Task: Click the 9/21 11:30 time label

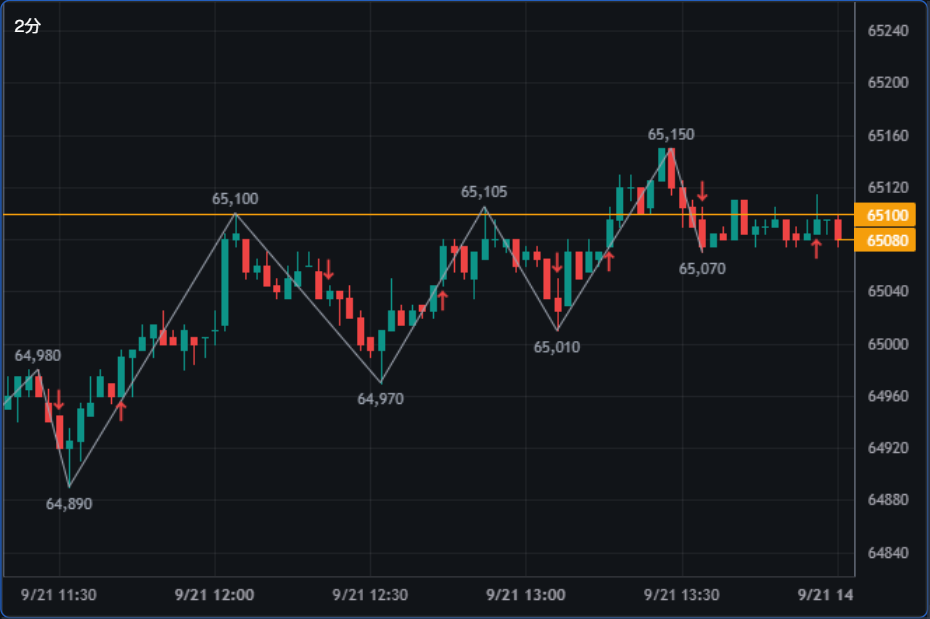Action: [59, 595]
